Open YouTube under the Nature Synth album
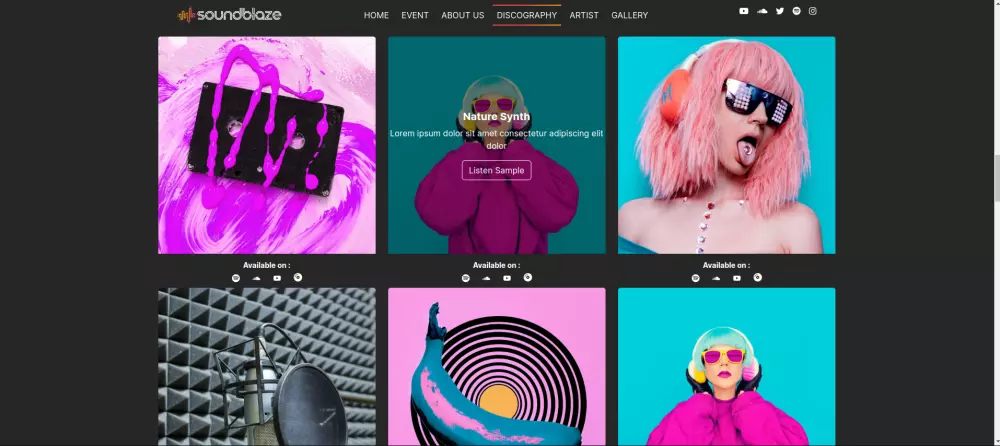 (507, 278)
